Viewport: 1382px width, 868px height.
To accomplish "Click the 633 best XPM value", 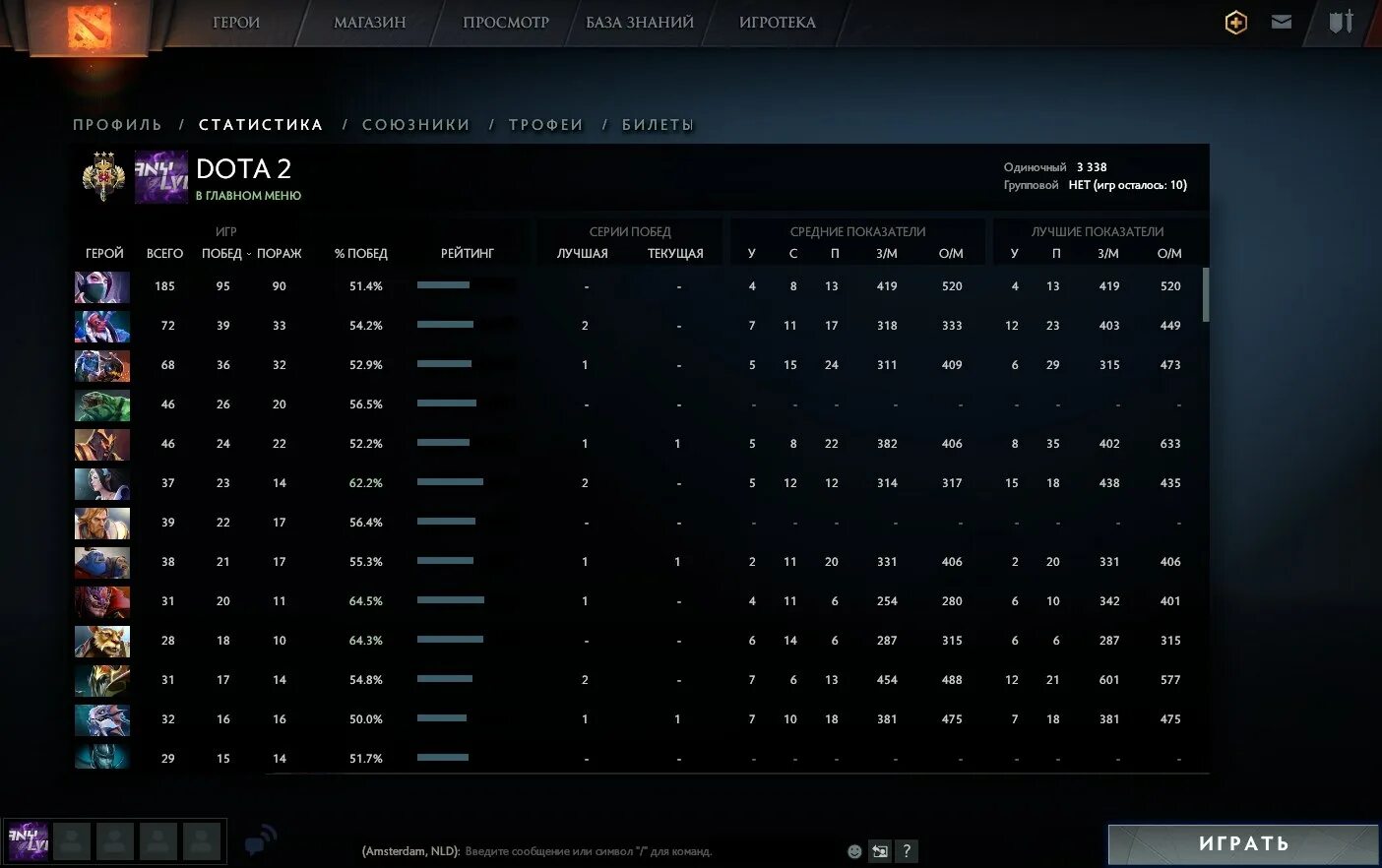I will 1170,444.
